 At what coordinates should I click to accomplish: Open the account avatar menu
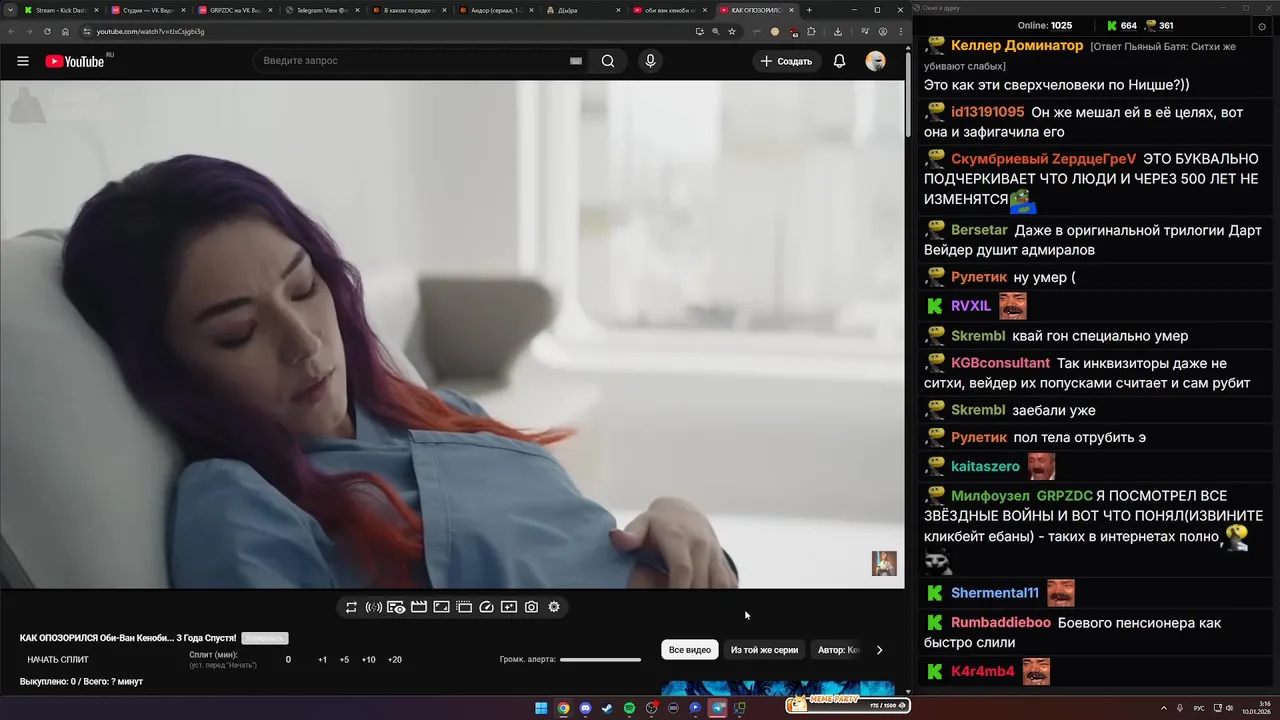click(875, 61)
